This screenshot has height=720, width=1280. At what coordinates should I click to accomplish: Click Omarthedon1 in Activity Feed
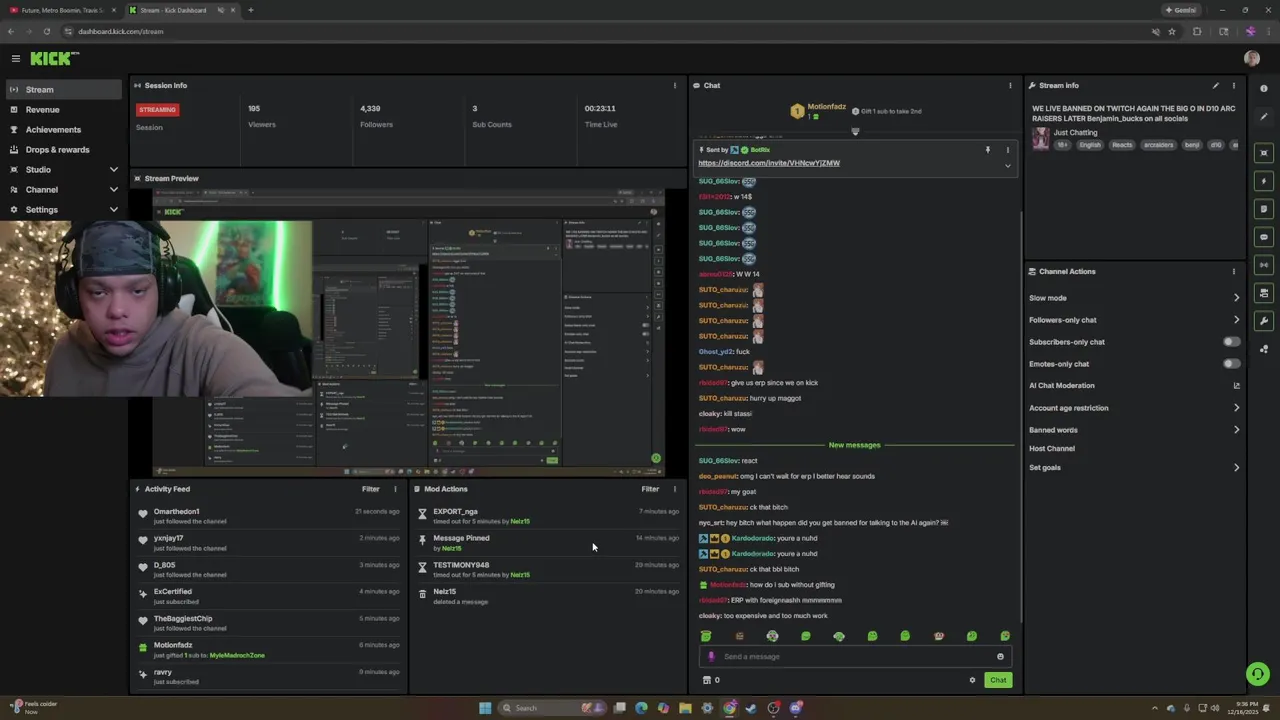pos(176,512)
